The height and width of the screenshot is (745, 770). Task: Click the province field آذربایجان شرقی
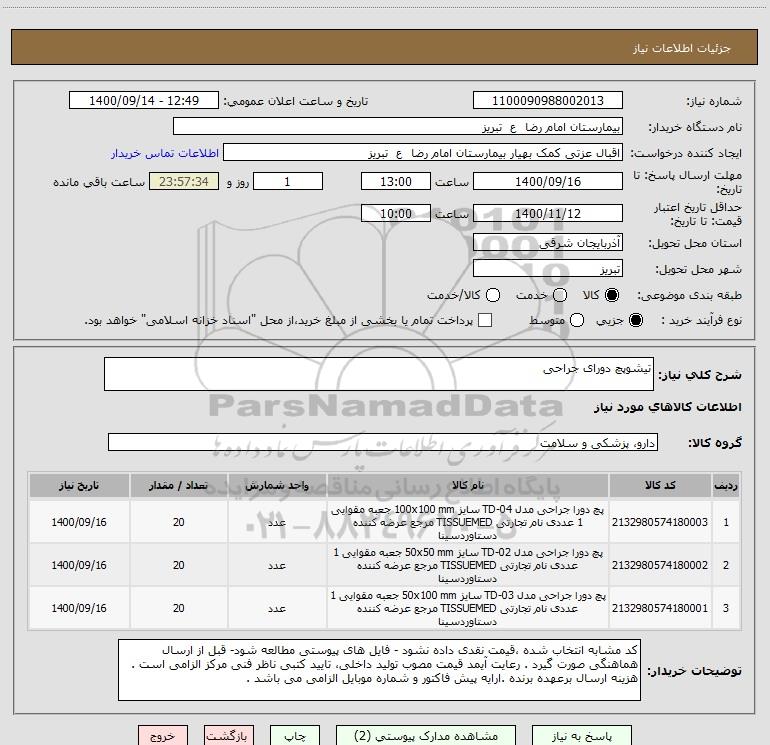coord(548,242)
